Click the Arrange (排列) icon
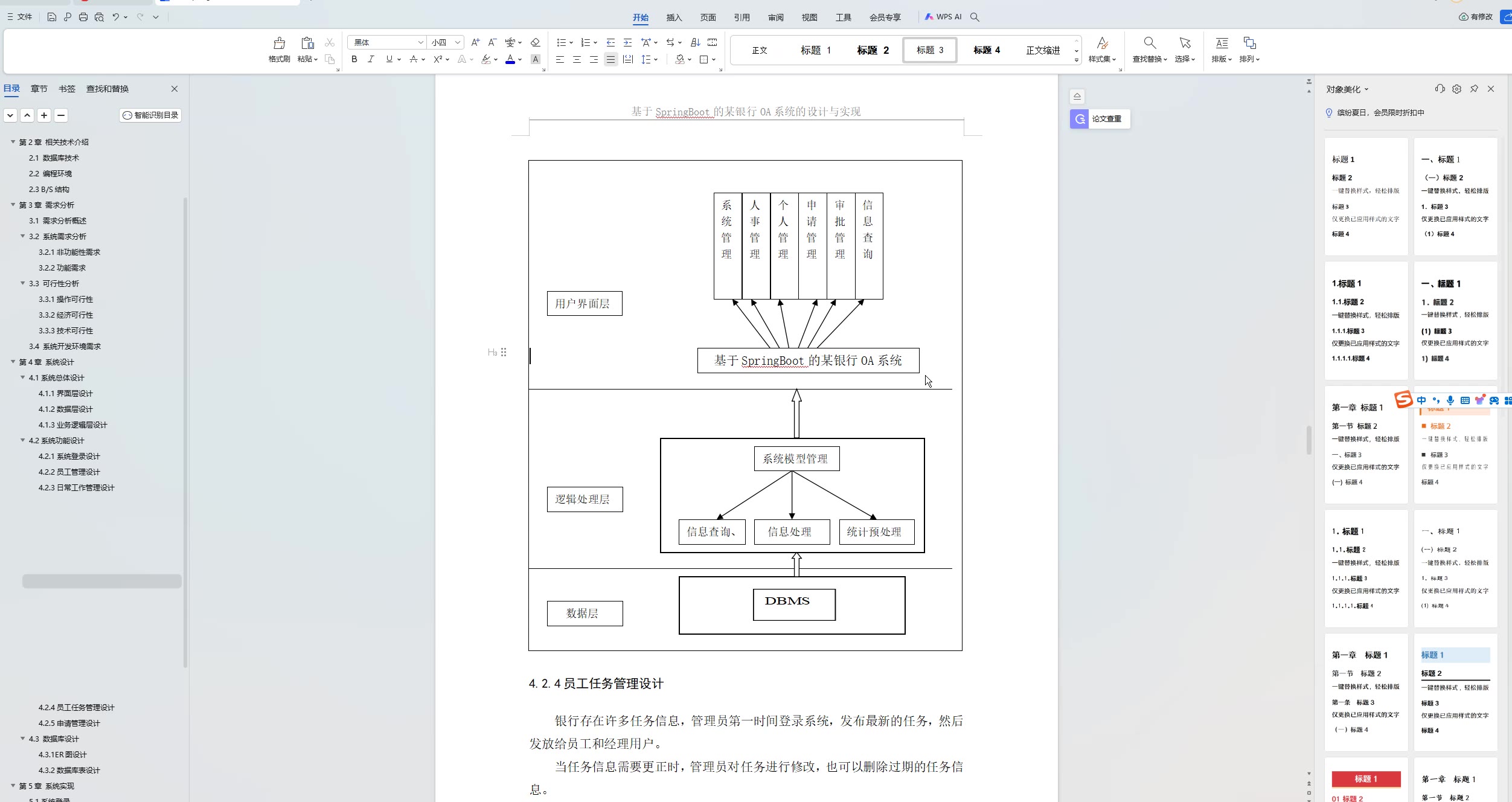This screenshot has height=802, width=1512. coord(1249,43)
